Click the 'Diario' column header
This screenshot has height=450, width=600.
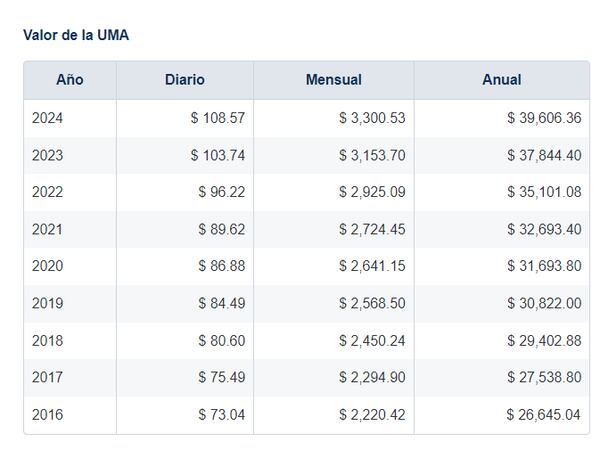185,80
